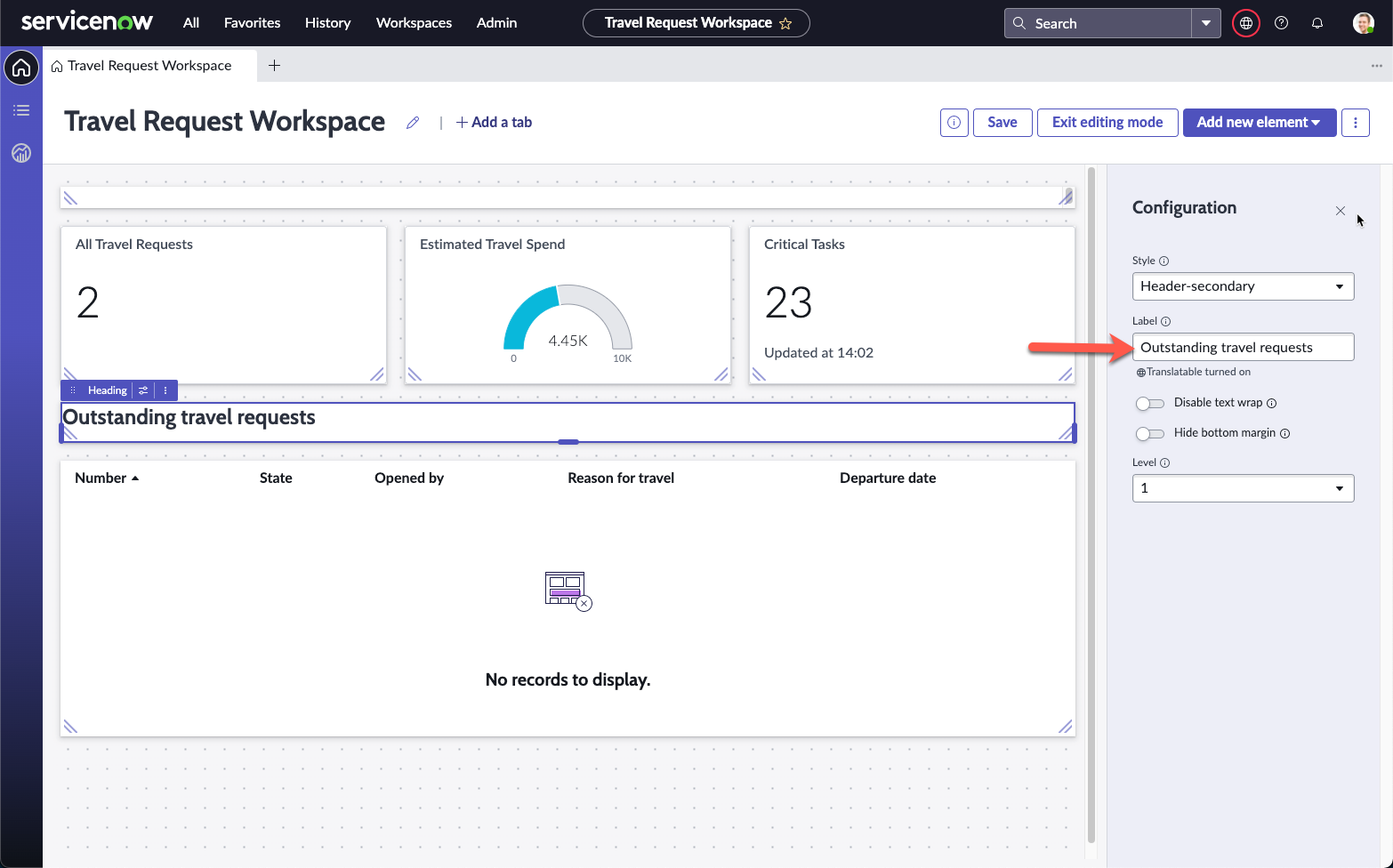Click the global Search field

(x=1098, y=23)
